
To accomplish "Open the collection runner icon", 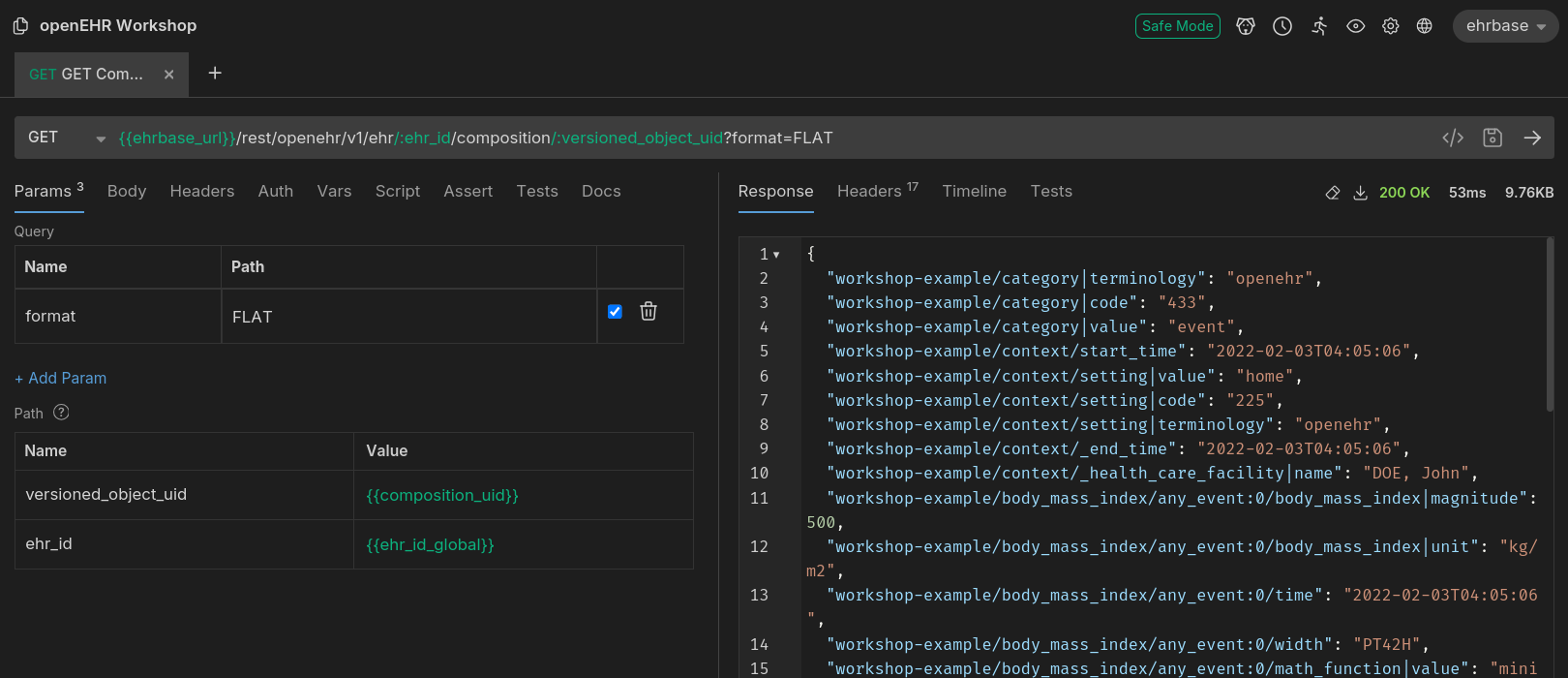I will point(1319,26).
